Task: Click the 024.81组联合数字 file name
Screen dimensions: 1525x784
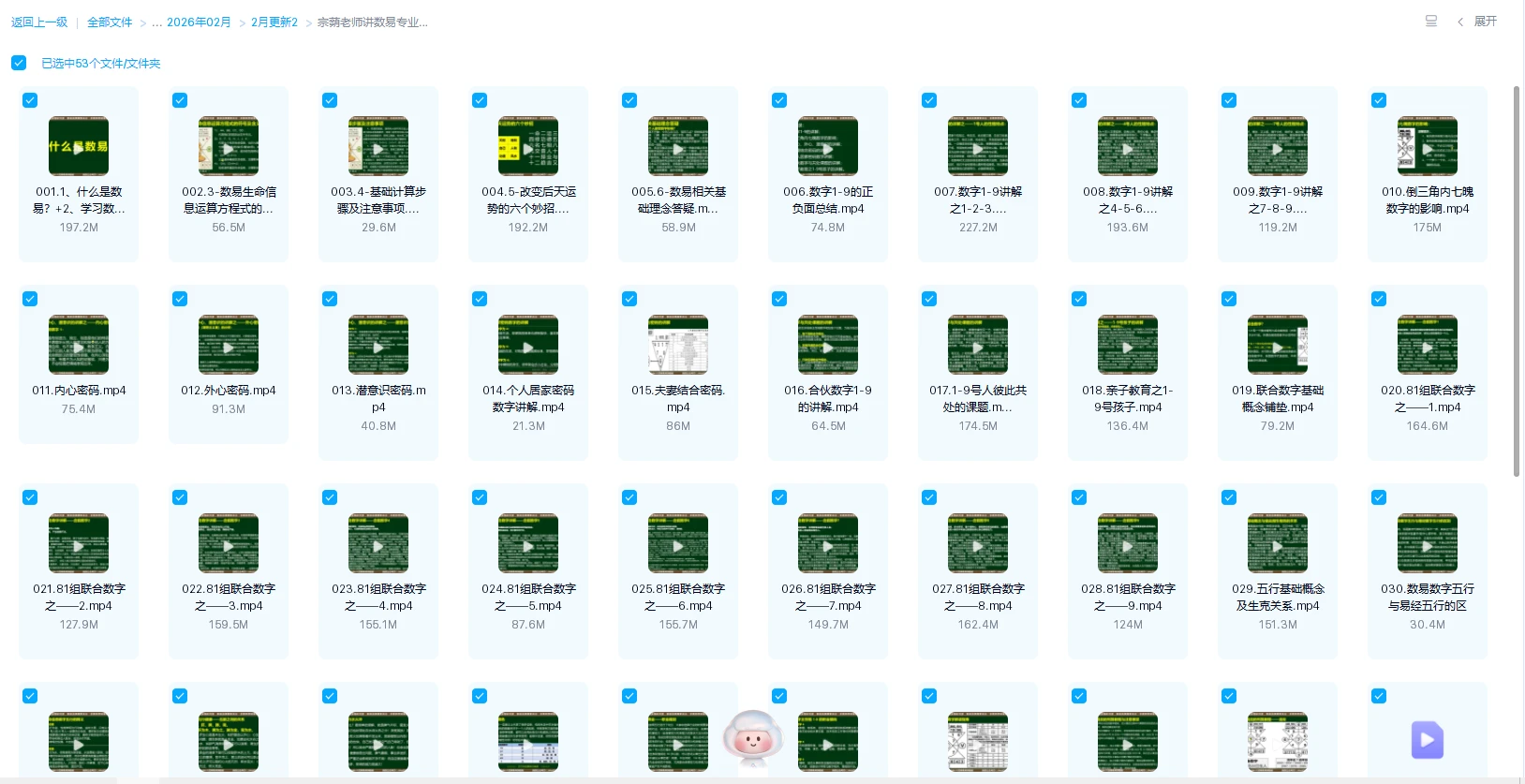Action: [528, 597]
